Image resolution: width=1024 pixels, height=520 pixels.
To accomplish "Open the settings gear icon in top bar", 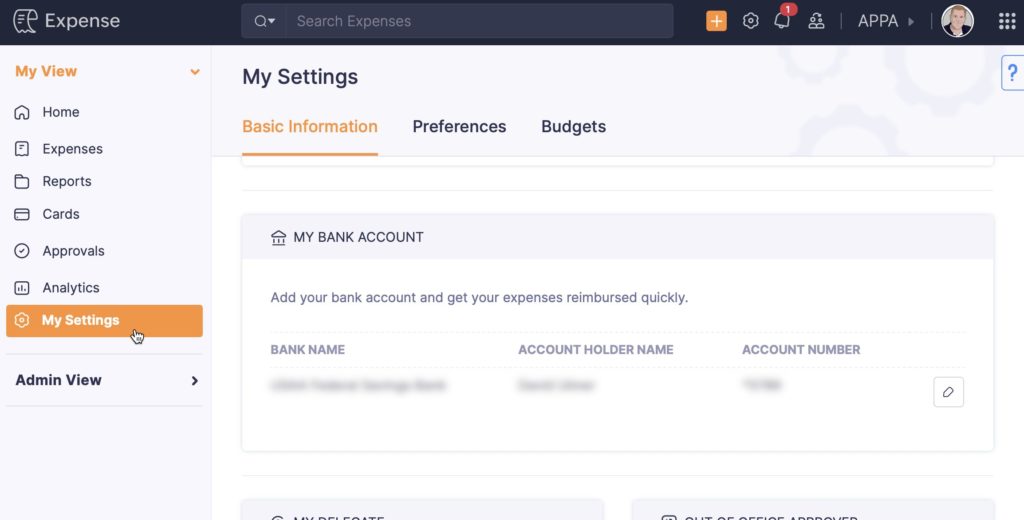I will click(x=751, y=21).
